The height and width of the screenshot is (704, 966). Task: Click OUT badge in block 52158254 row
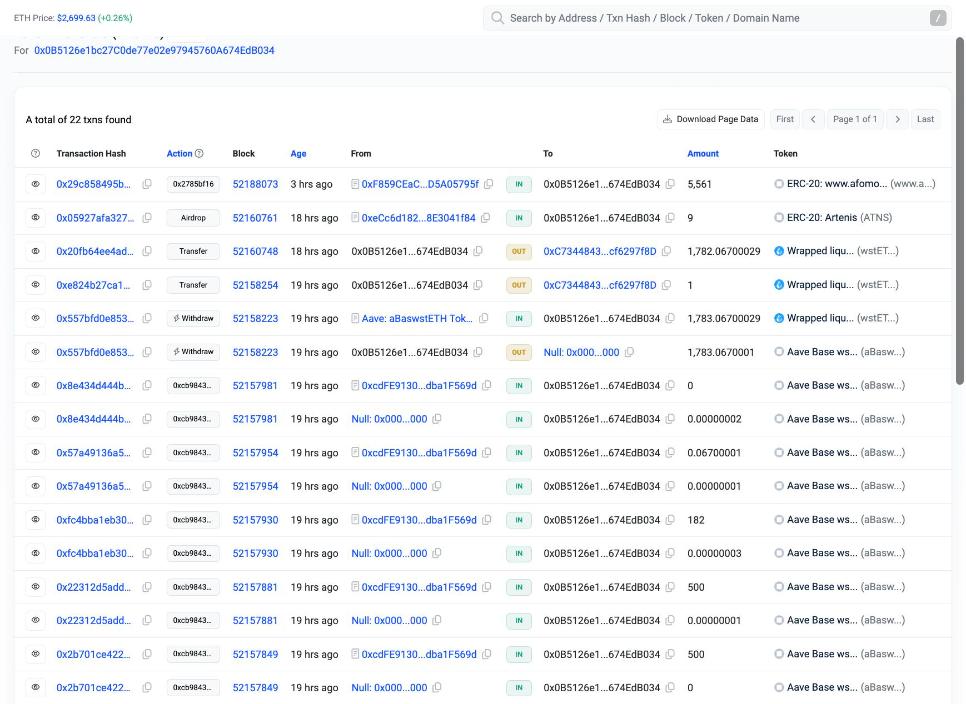[x=519, y=285]
